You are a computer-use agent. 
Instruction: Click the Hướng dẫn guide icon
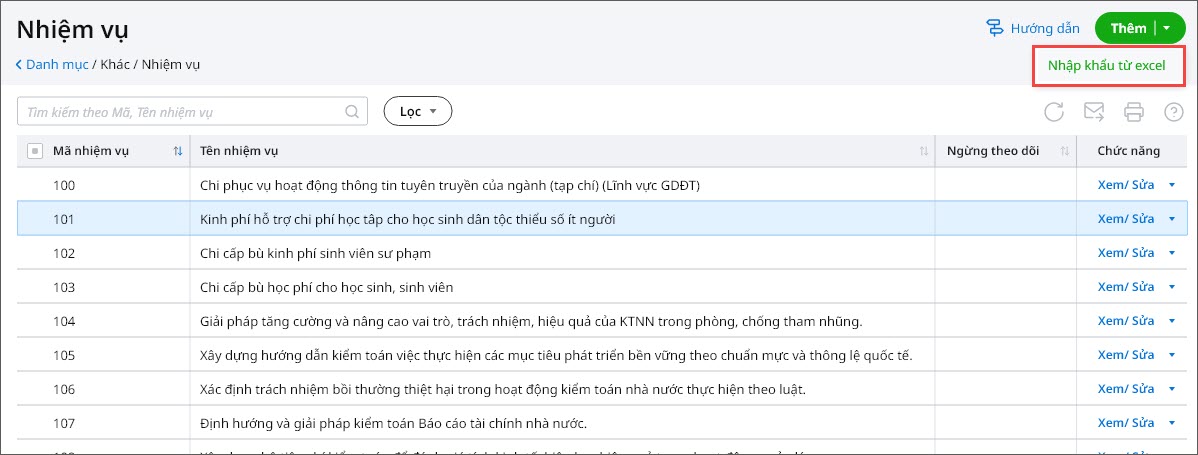pos(995,28)
